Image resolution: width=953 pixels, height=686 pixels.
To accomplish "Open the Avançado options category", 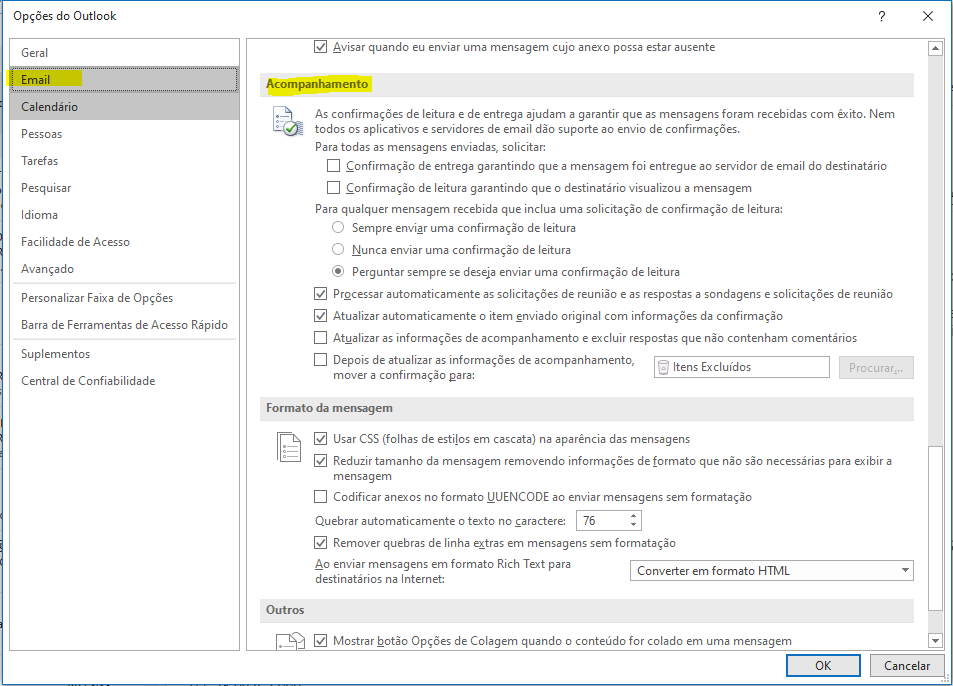I will tap(125, 269).
